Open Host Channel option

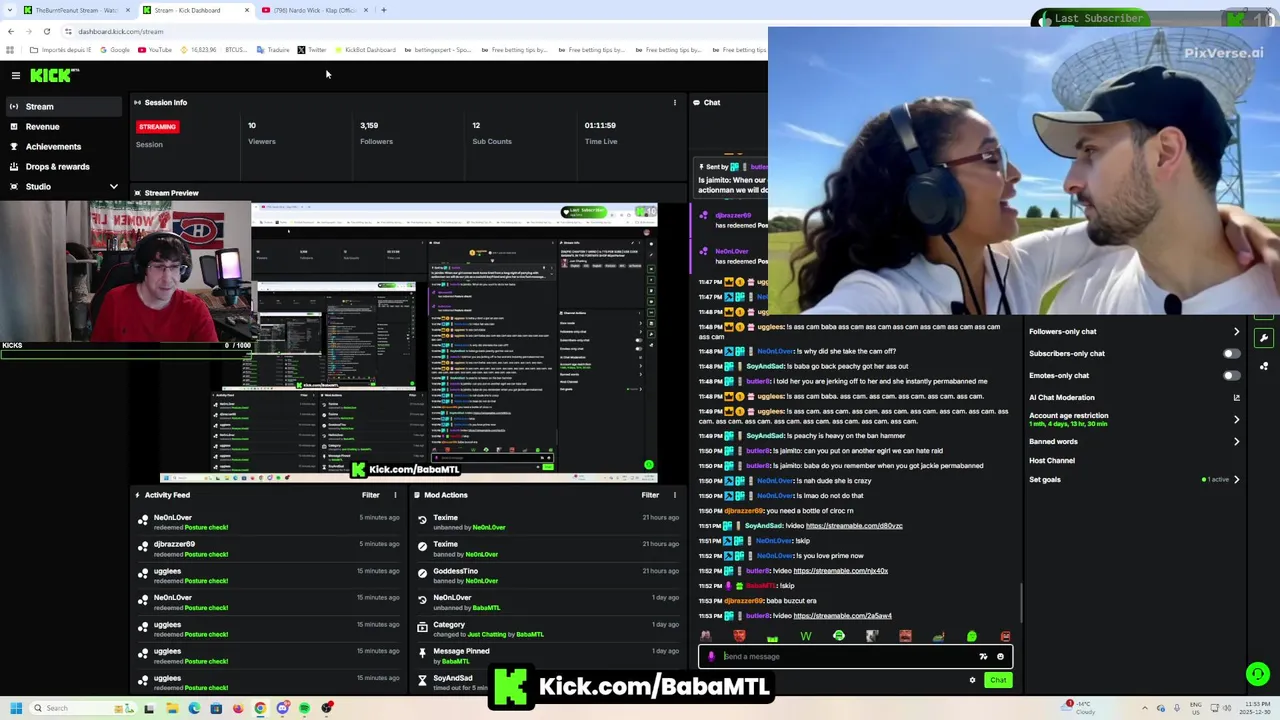pos(1052,460)
